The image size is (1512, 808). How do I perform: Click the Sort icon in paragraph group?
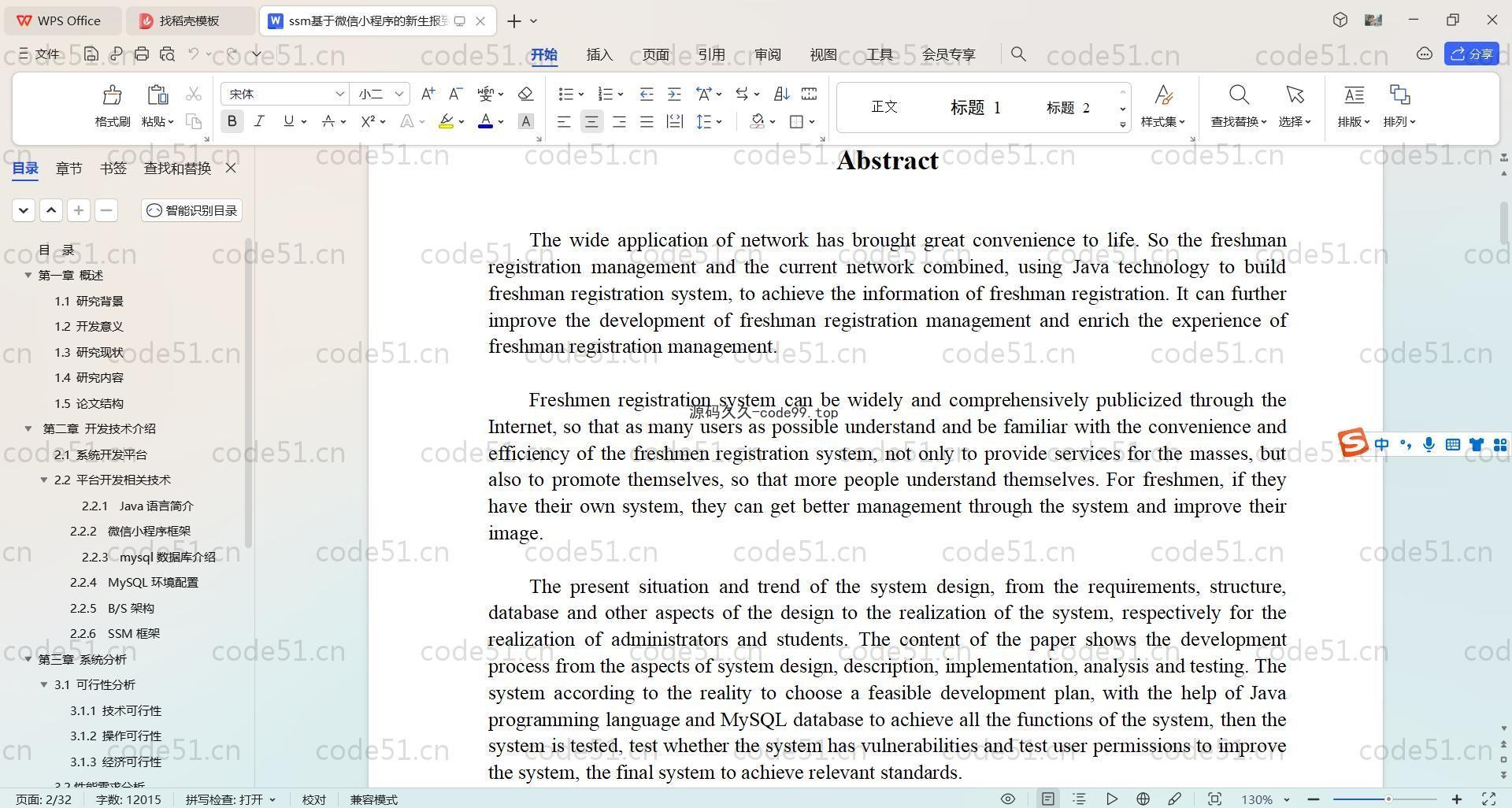(x=781, y=94)
